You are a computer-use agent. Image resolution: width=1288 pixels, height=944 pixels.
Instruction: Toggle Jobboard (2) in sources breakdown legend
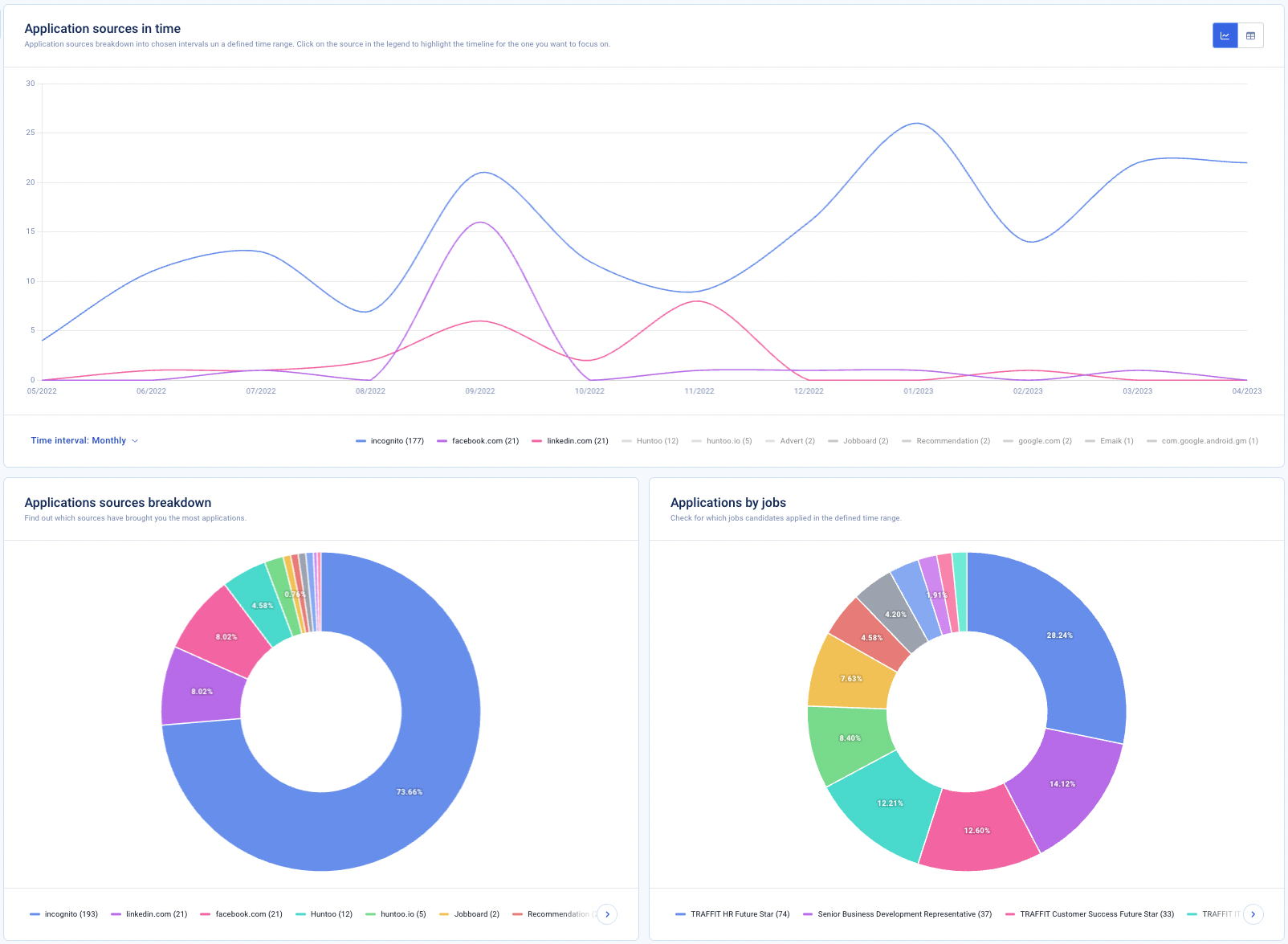470,914
